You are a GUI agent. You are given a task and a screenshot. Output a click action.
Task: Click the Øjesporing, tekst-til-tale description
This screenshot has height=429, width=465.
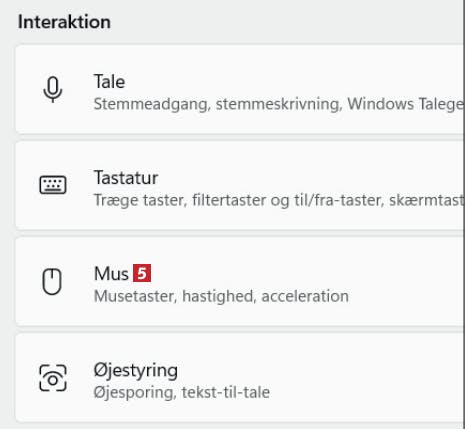[182, 392]
